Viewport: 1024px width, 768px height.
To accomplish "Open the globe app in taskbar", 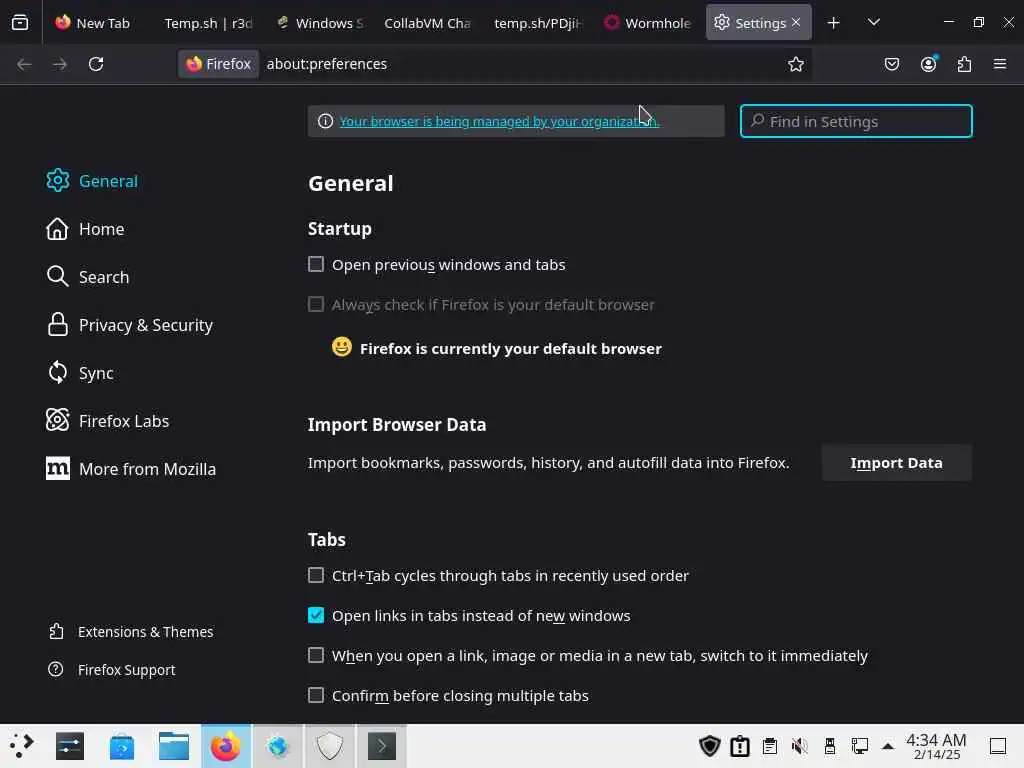I will (x=278, y=746).
